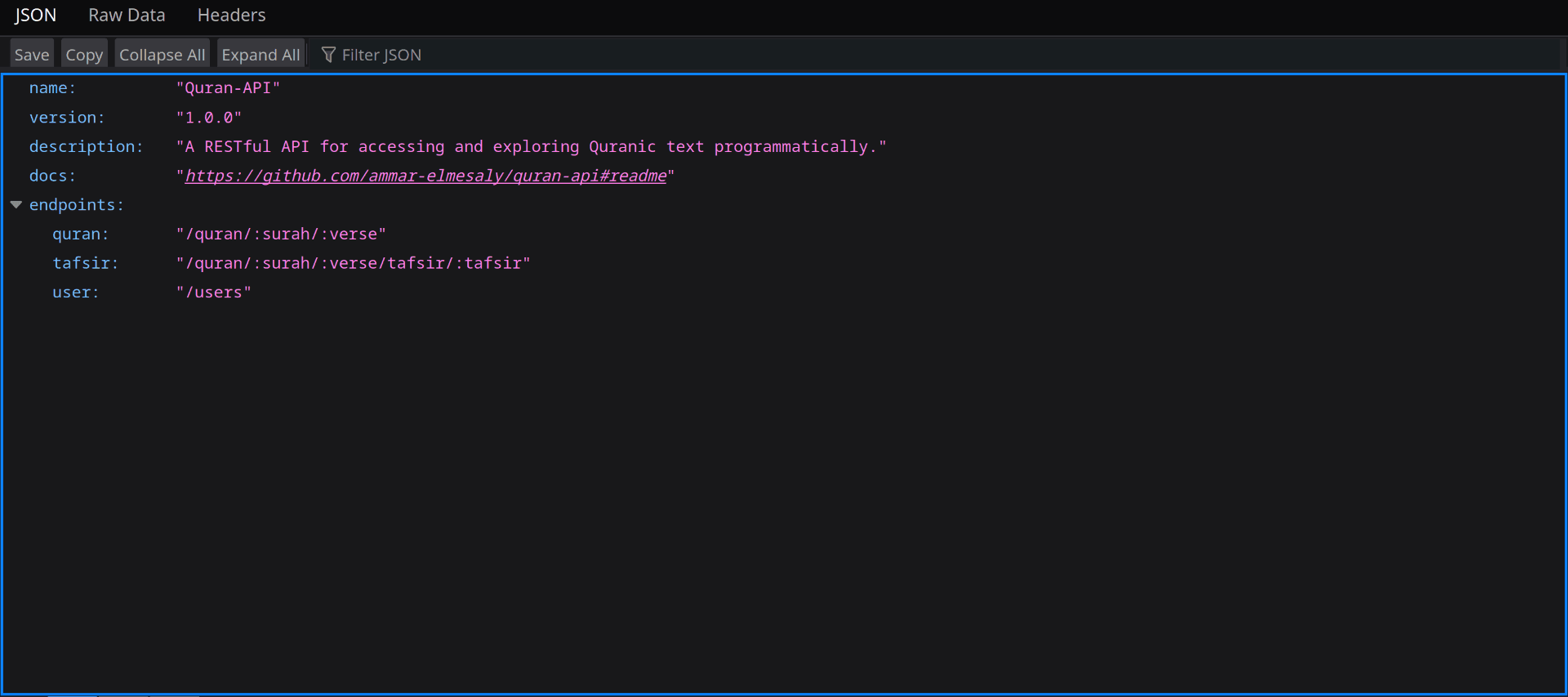Switch to the JSON tab
Viewport: 1568px width, 697px height.
35,16
